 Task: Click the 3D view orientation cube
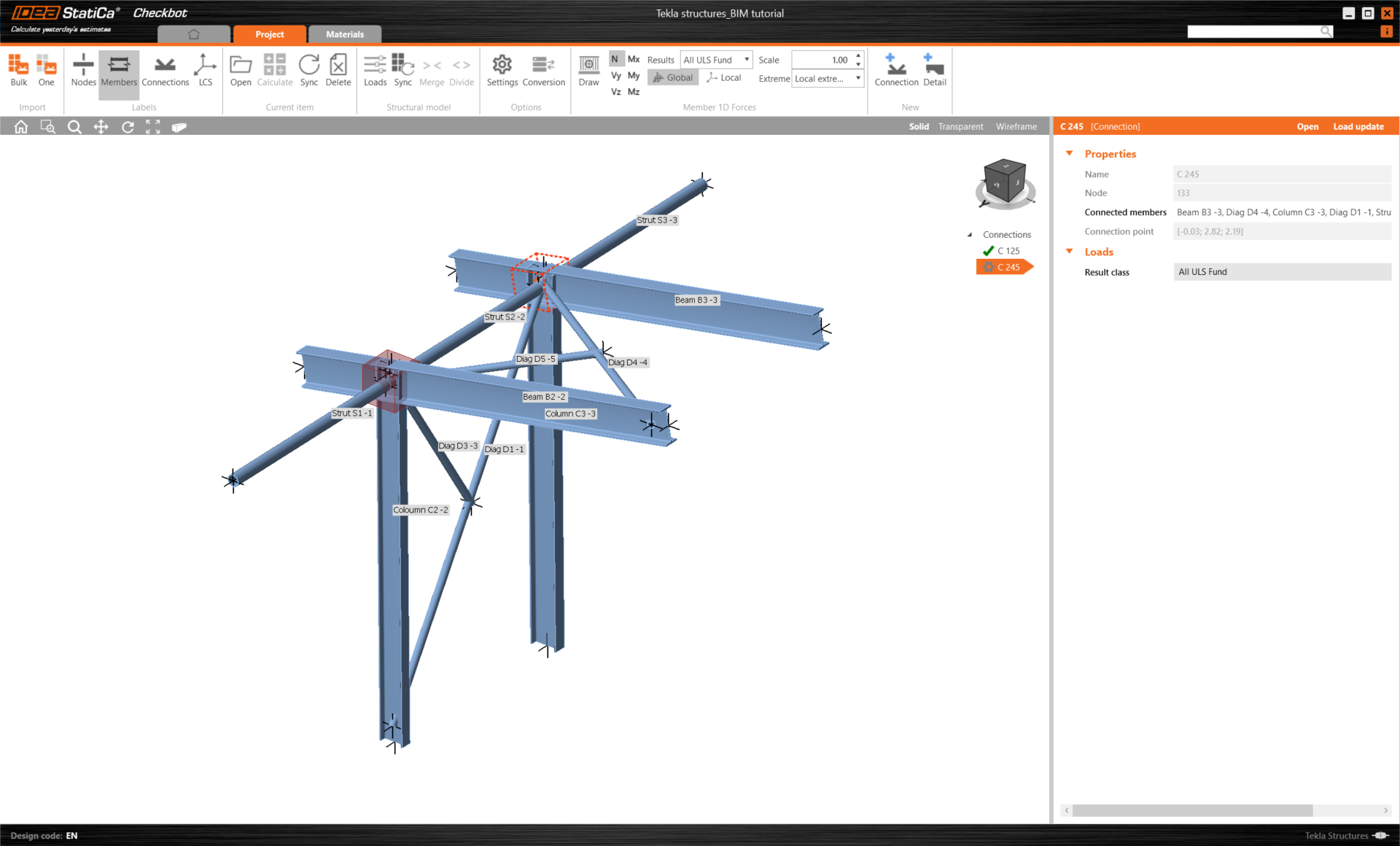[x=1004, y=182]
